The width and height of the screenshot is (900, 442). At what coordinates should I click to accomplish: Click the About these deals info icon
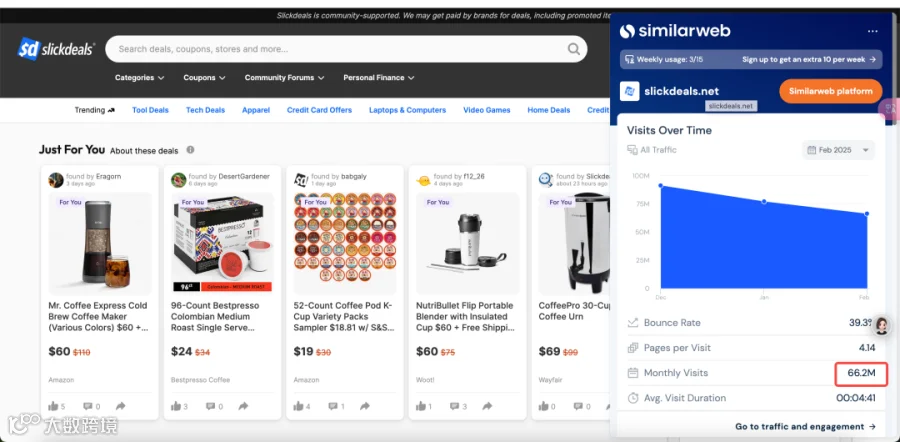[x=190, y=150]
